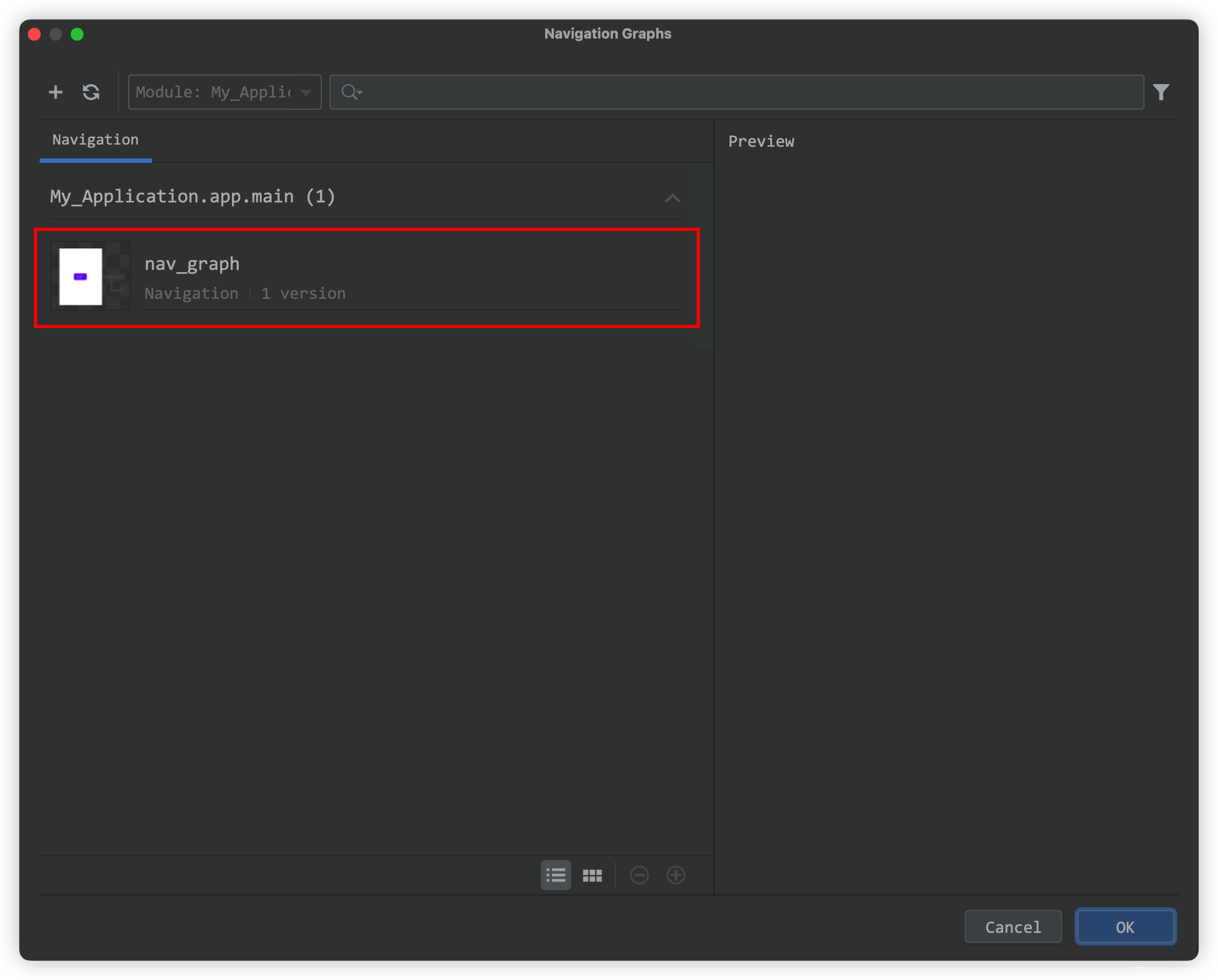Viewport: 1218px width, 980px height.
Task: Click the refresh icon in the toolbar
Action: tap(91, 92)
